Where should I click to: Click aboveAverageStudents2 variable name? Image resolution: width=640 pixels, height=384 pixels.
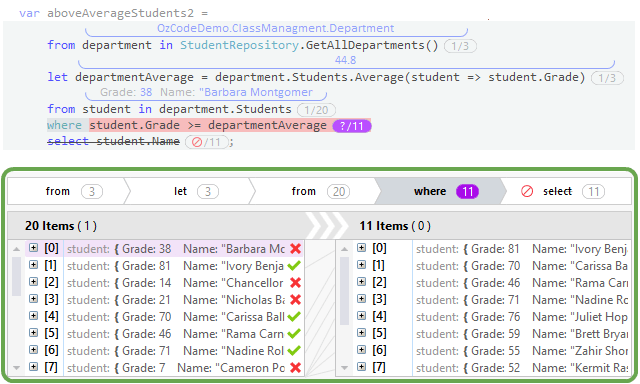pyautogui.click(x=120, y=13)
